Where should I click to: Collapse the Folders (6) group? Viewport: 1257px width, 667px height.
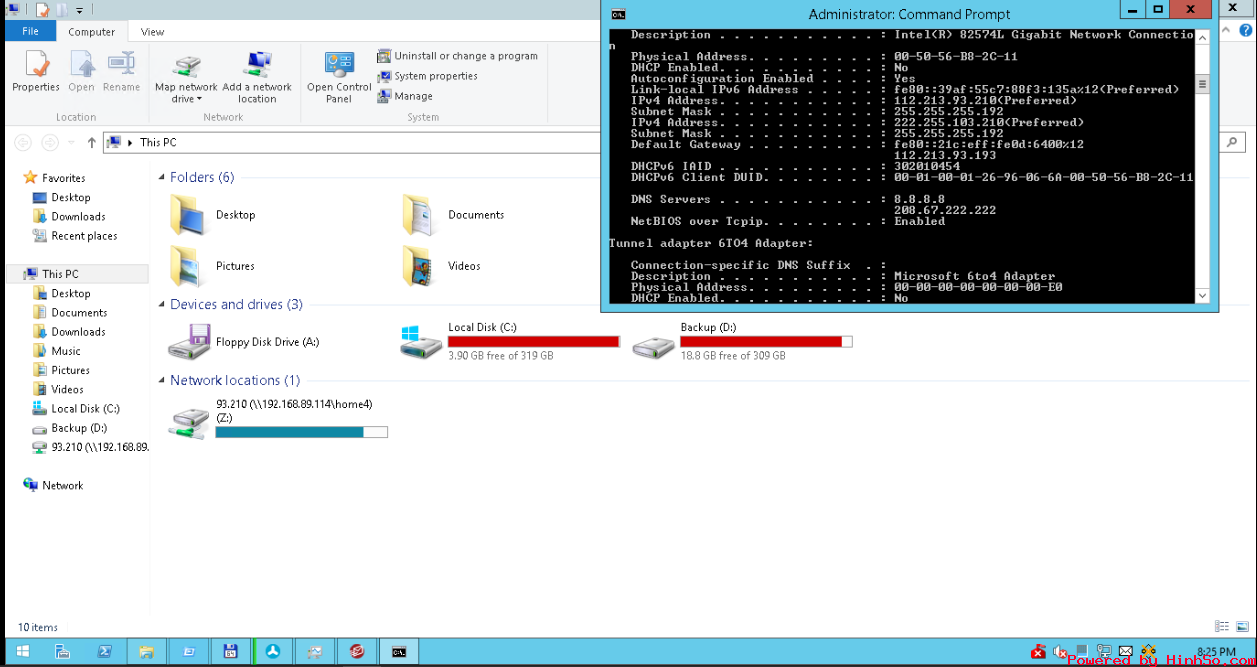[x=162, y=178]
